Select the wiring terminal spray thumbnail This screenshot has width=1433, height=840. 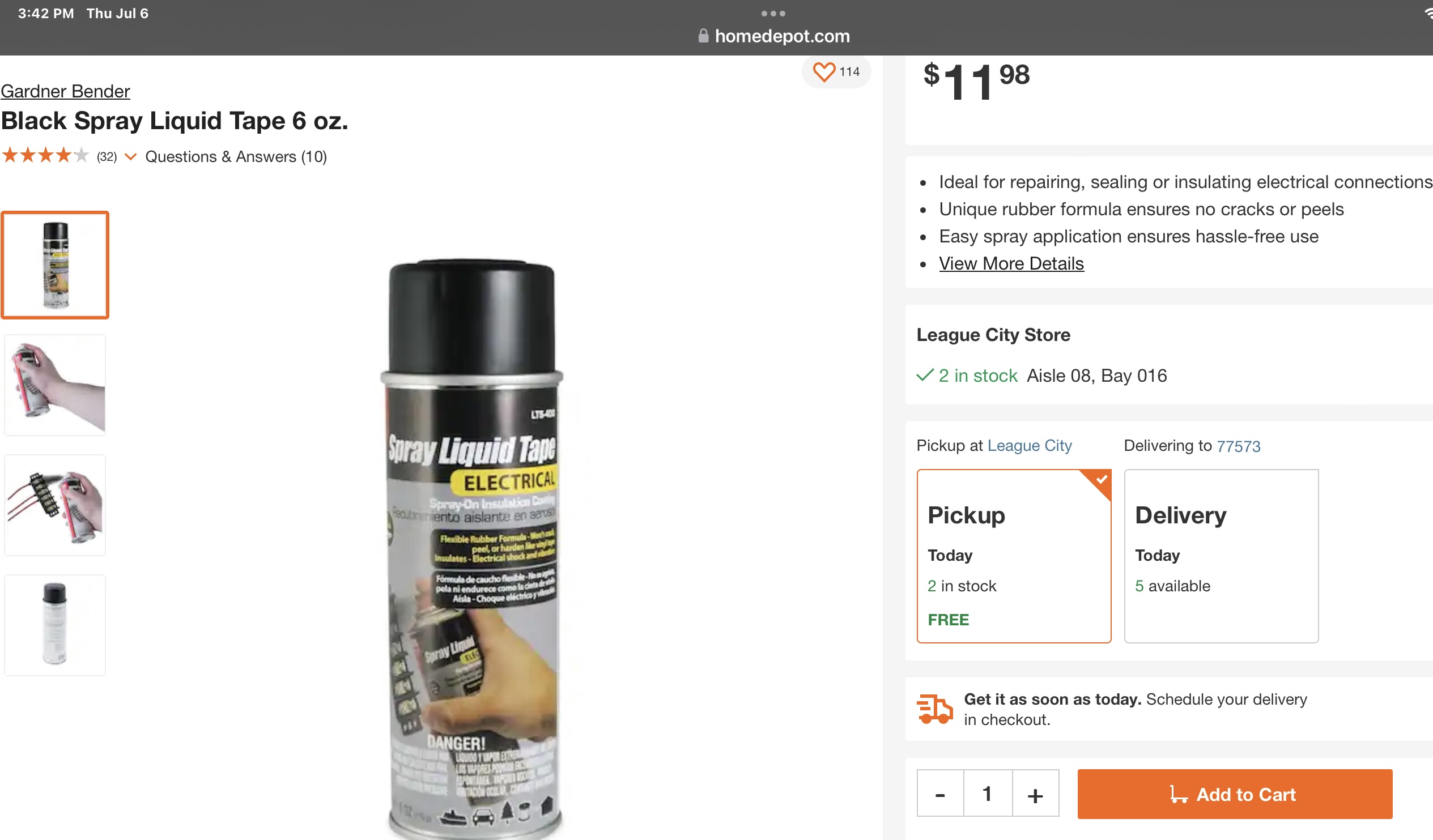[x=55, y=505]
